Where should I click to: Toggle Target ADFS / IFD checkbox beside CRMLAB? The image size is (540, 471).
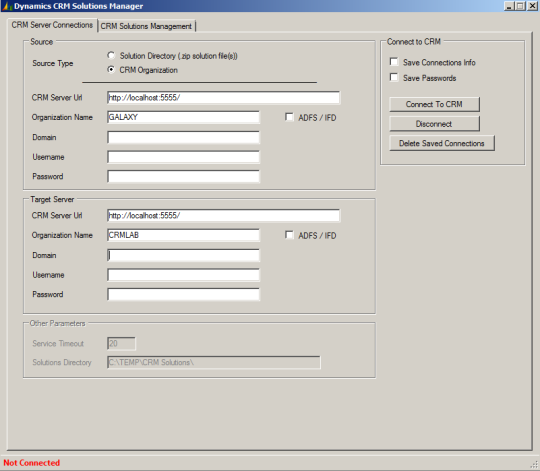tap(289, 235)
